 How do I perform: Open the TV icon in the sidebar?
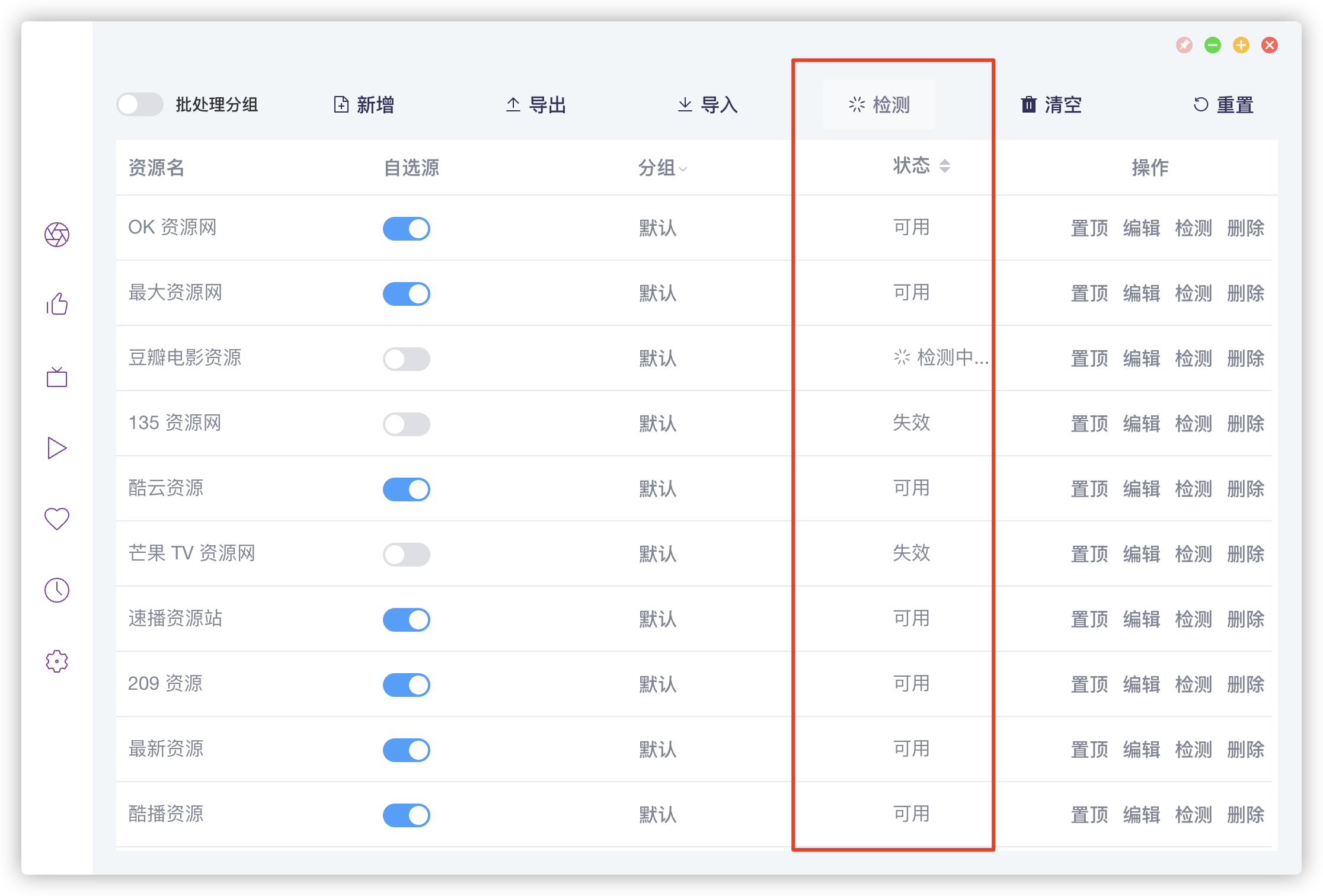pyautogui.click(x=57, y=377)
